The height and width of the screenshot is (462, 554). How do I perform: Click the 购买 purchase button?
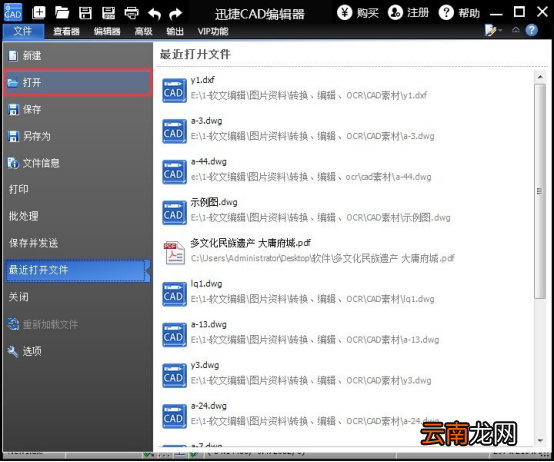click(358, 13)
